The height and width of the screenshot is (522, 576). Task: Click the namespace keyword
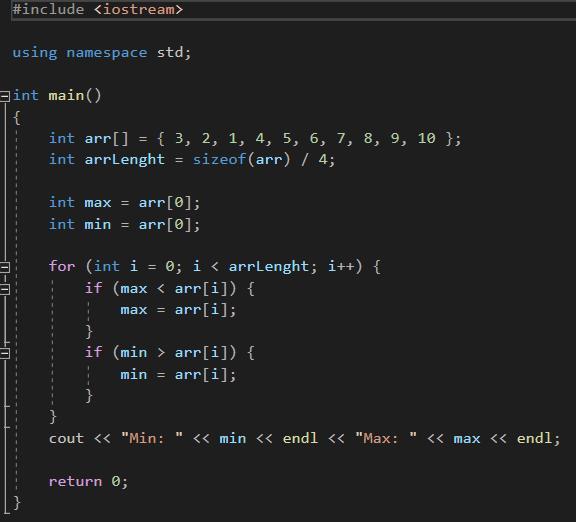click(107, 53)
